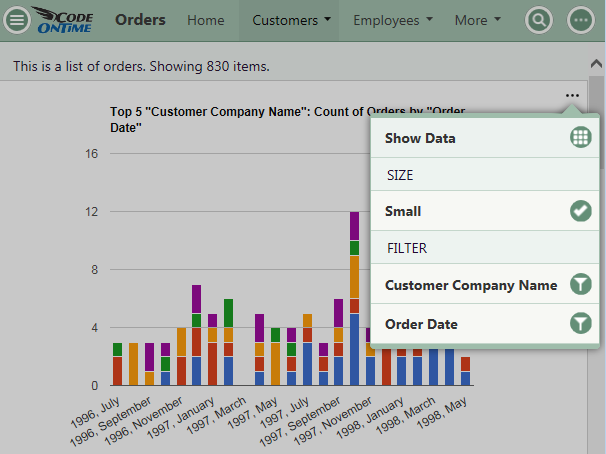Open the hamburger menu icon
The image size is (606, 454).
tap(18, 20)
